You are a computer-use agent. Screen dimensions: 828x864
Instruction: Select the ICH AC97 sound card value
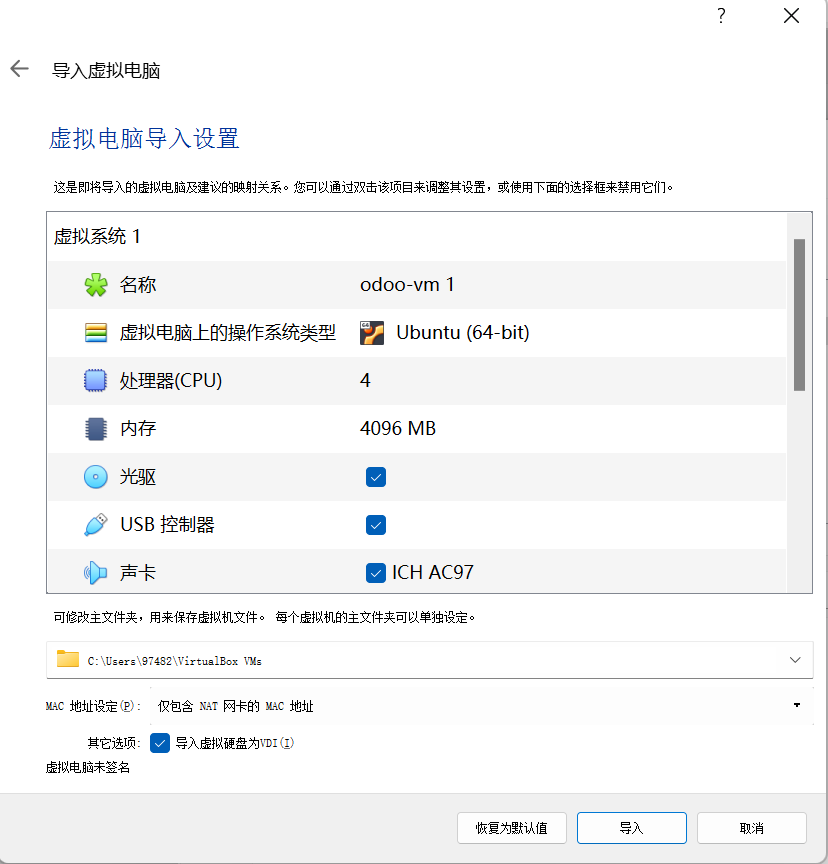[x=432, y=573]
